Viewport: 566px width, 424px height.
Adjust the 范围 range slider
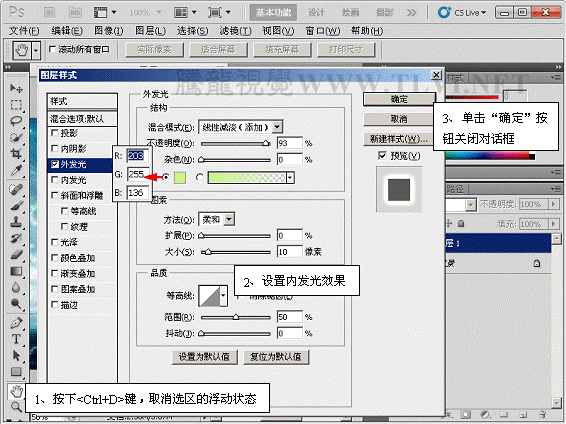(236, 317)
